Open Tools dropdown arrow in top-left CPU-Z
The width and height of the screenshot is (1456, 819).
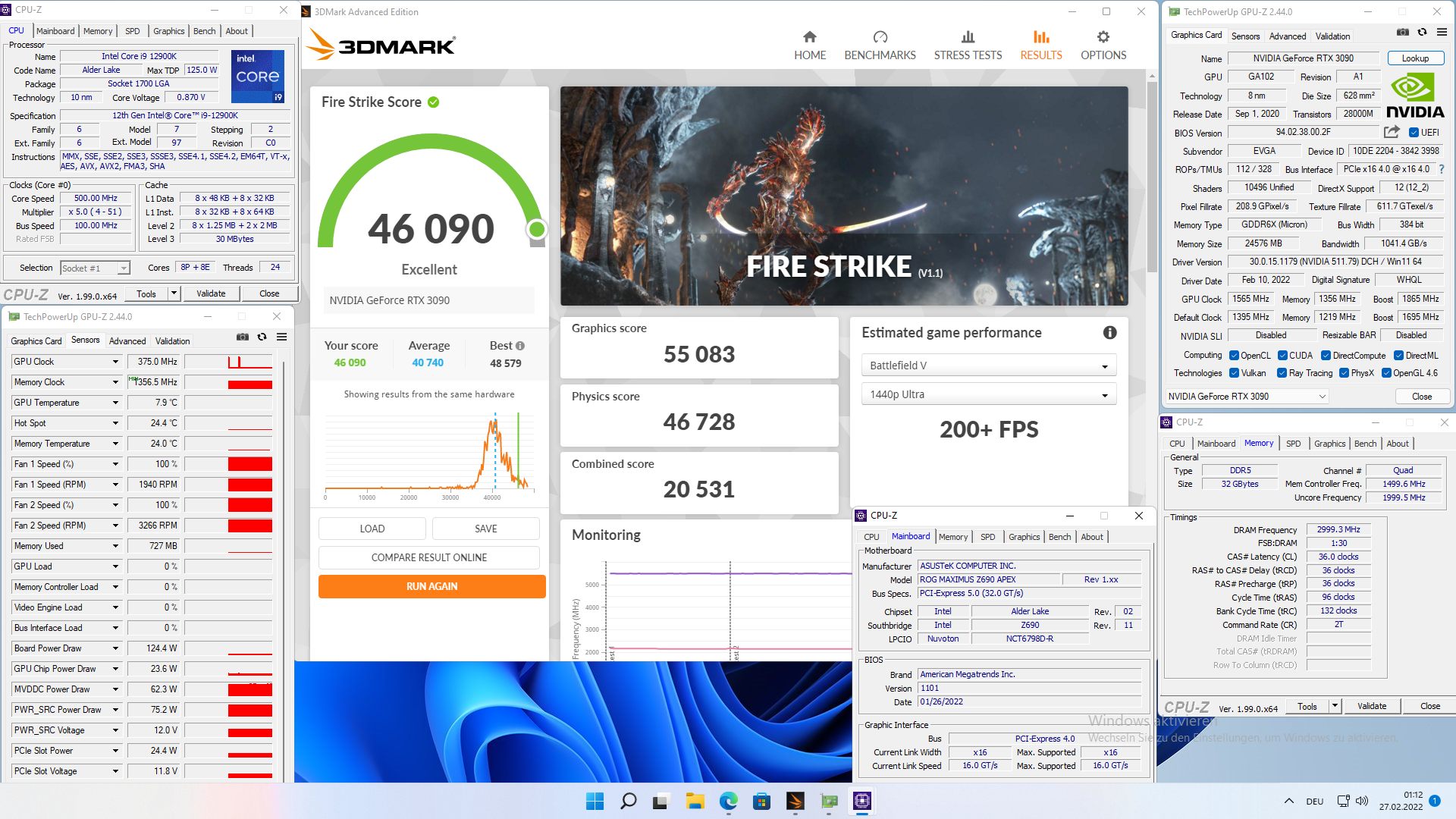(174, 293)
